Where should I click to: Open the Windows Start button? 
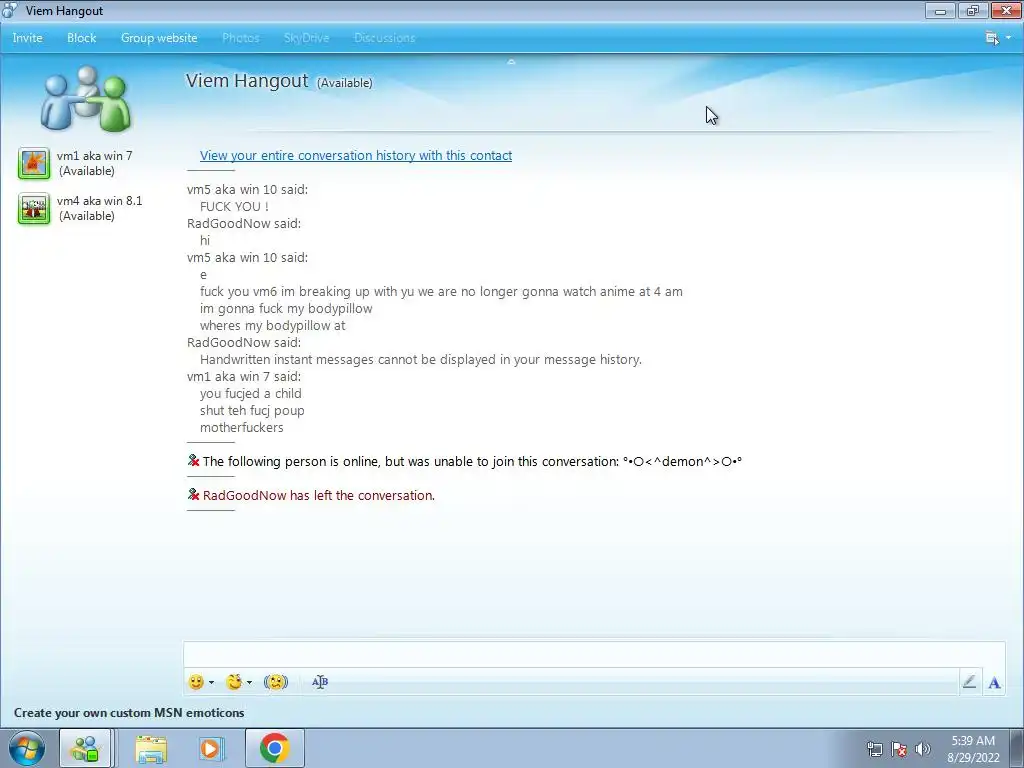click(x=26, y=748)
